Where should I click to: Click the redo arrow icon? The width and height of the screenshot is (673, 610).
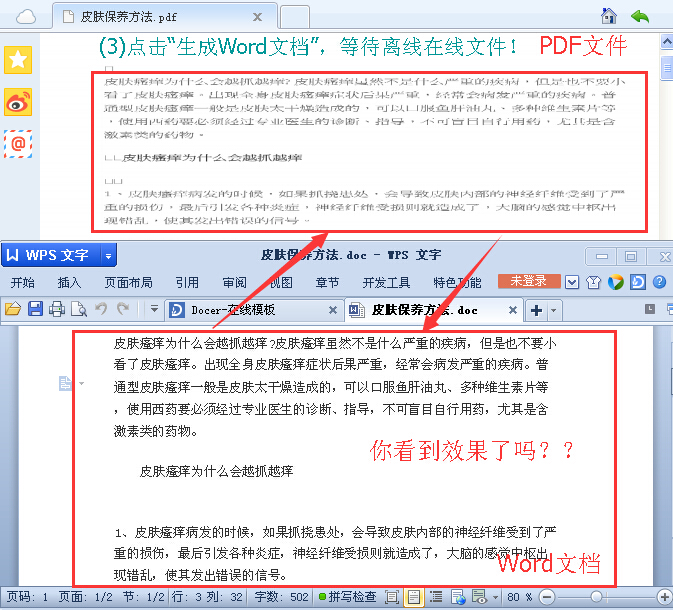pos(123,309)
